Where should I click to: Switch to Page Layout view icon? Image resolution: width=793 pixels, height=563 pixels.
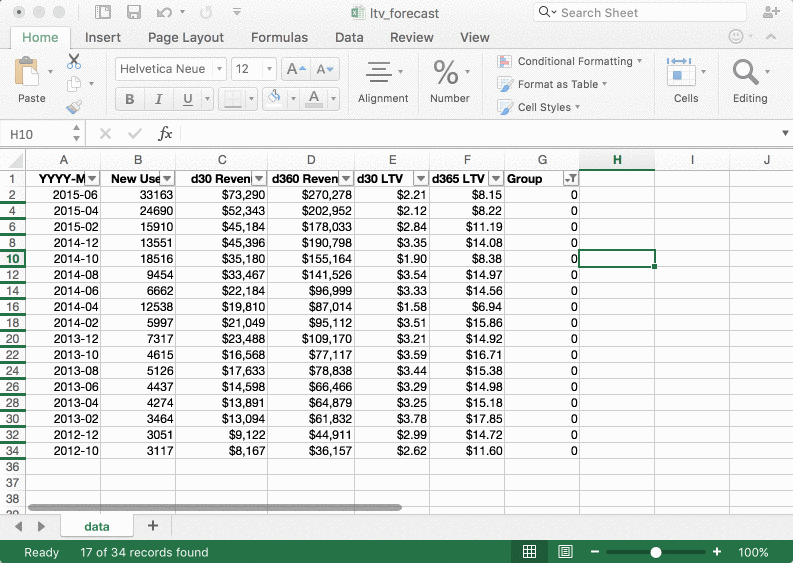(565, 552)
